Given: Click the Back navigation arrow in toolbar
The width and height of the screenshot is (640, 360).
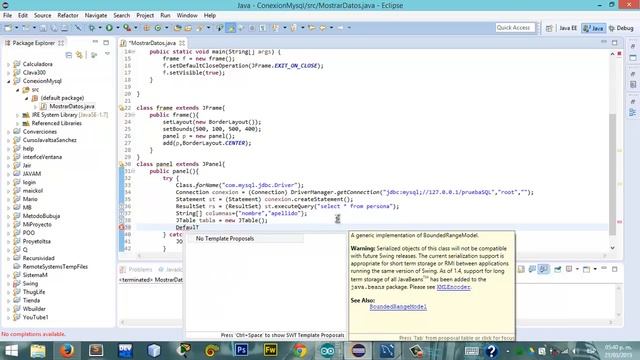Looking at the screenshot, I should 323,28.
